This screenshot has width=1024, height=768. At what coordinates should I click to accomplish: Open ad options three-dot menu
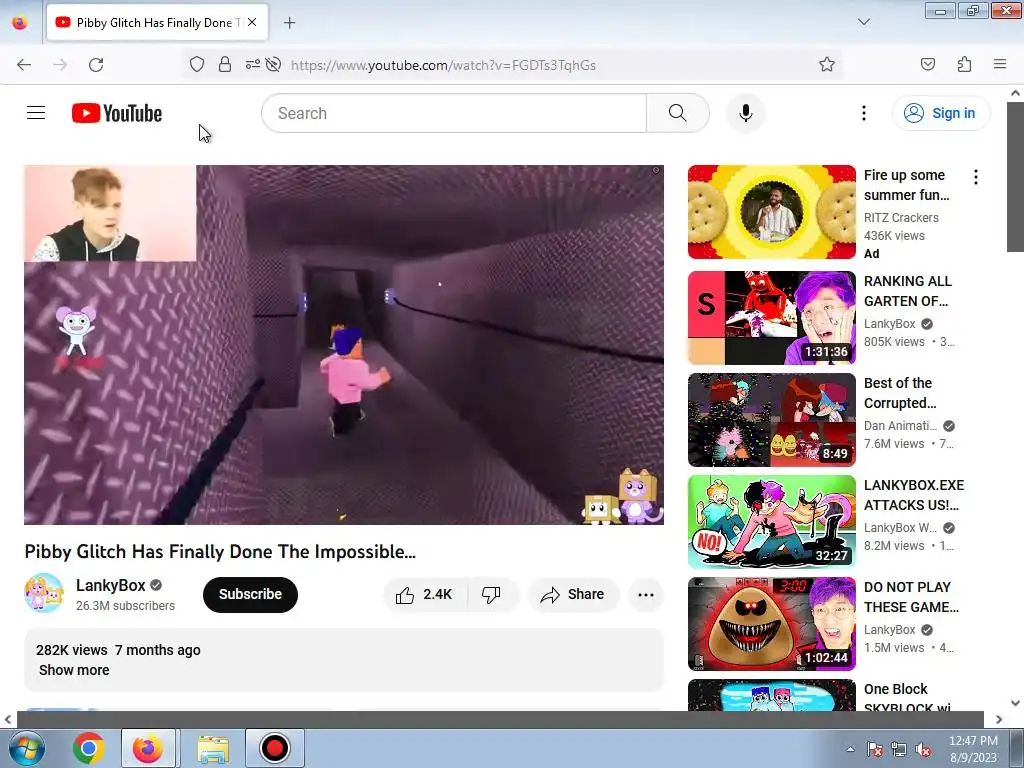pos(975,177)
